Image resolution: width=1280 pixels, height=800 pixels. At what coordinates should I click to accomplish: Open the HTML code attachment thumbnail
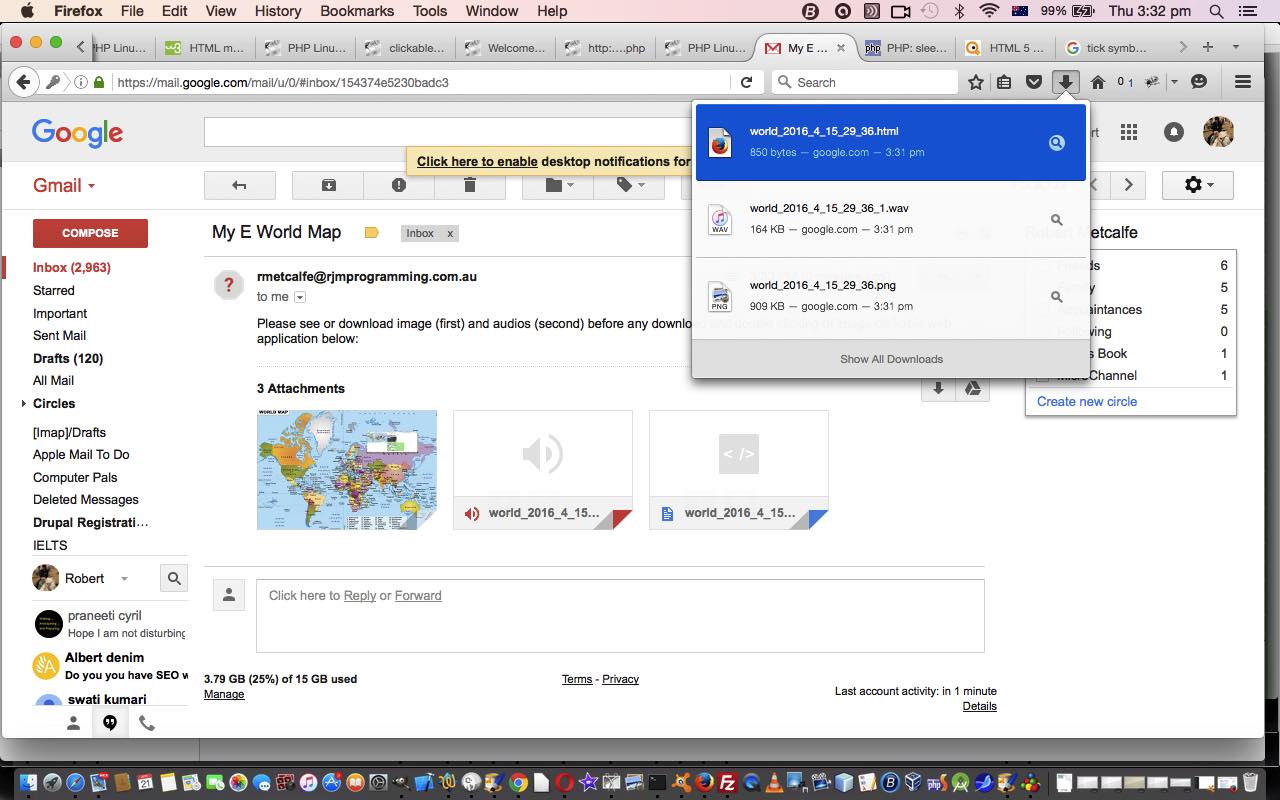coord(738,469)
